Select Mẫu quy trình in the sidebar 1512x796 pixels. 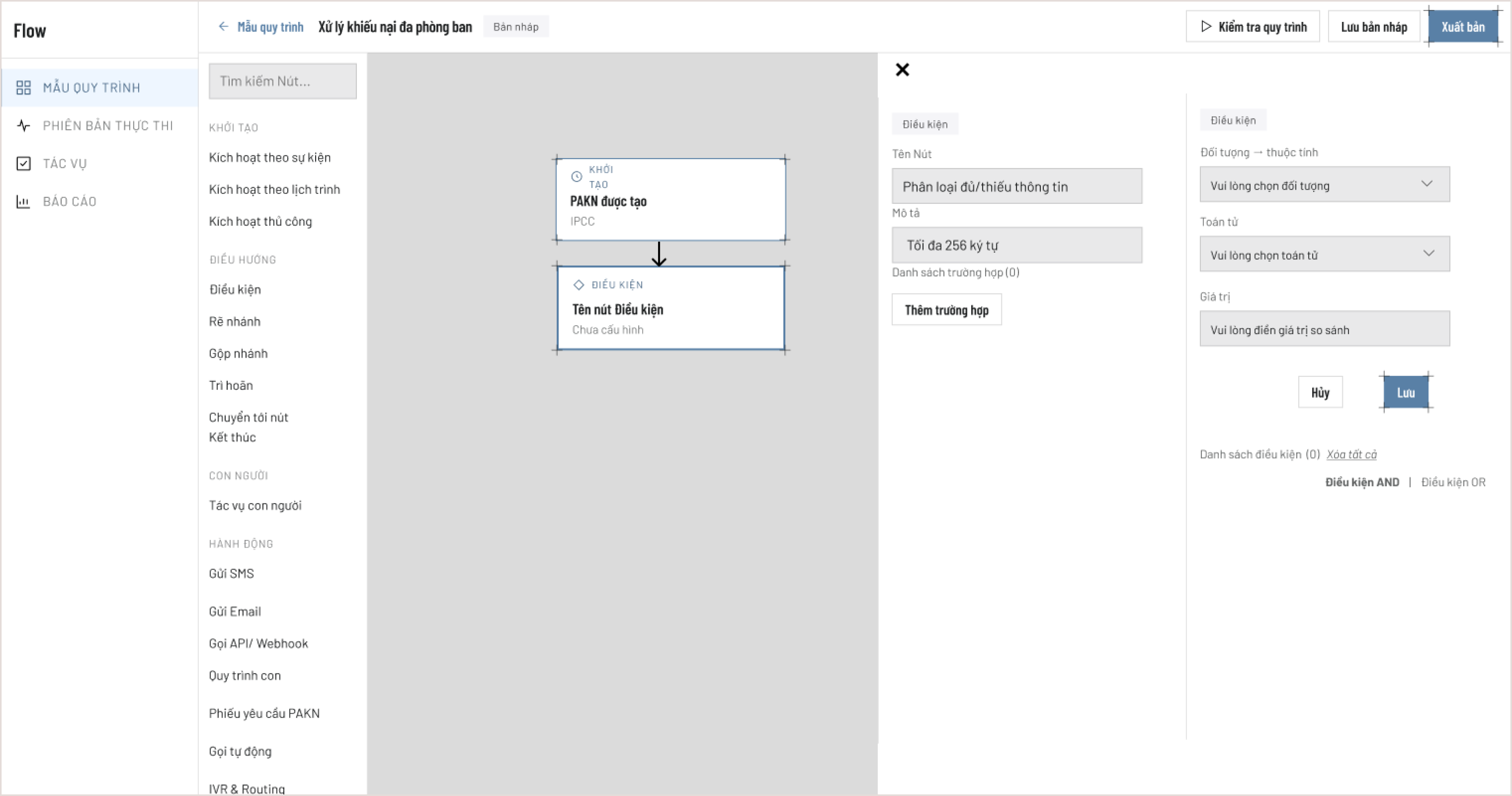tap(100, 88)
